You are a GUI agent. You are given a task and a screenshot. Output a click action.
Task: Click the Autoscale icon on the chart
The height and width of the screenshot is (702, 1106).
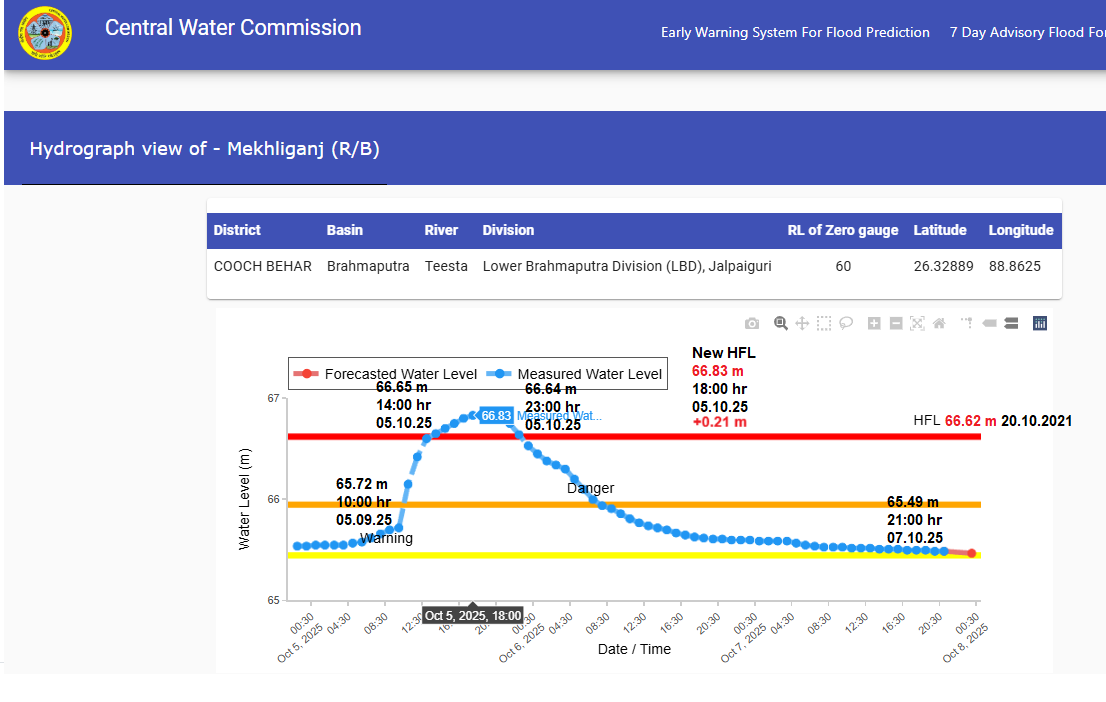[916, 323]
